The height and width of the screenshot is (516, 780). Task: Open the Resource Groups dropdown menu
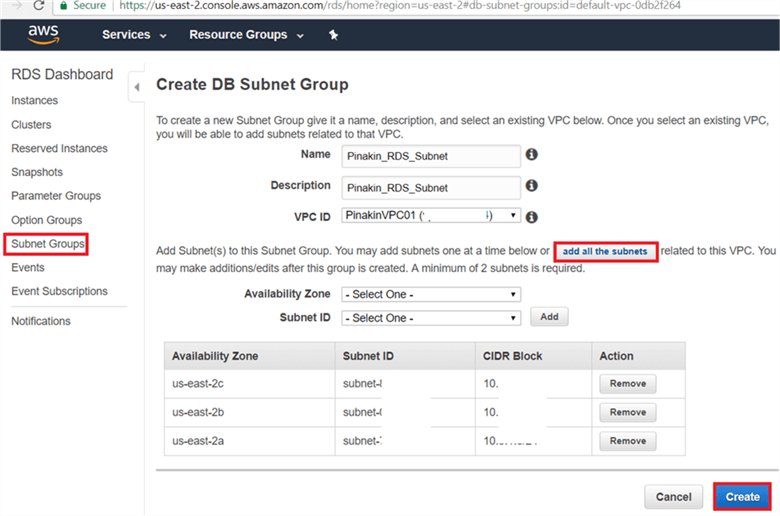coord(246,35)
